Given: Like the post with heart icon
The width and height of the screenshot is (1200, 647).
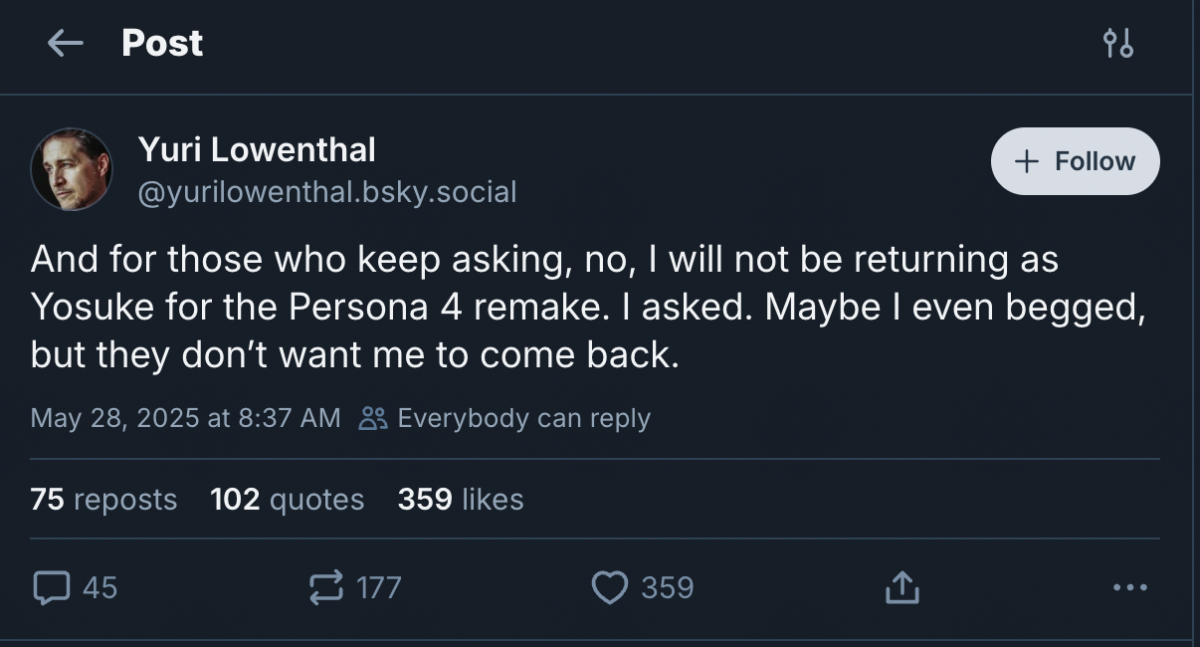Looking at the screenshot, I should [609, 587].
